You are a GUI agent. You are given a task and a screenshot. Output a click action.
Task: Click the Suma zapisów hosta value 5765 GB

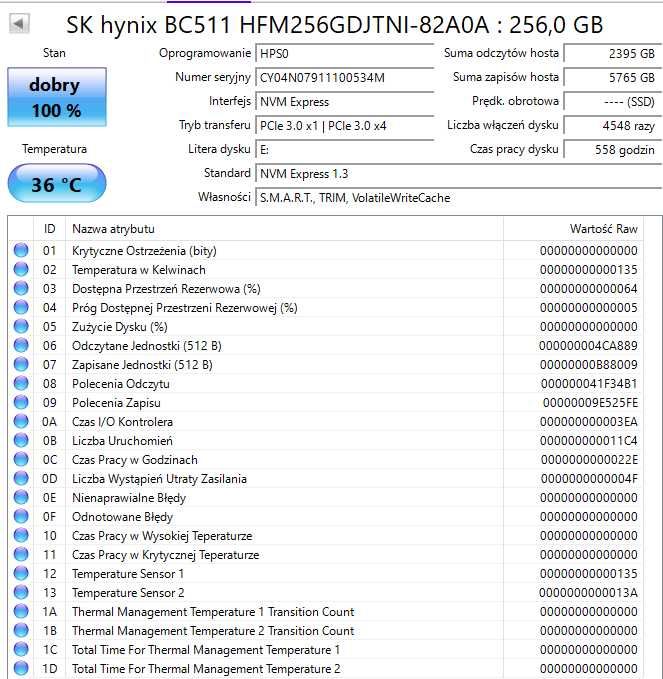pyautogui.click(x=612, y=78)
